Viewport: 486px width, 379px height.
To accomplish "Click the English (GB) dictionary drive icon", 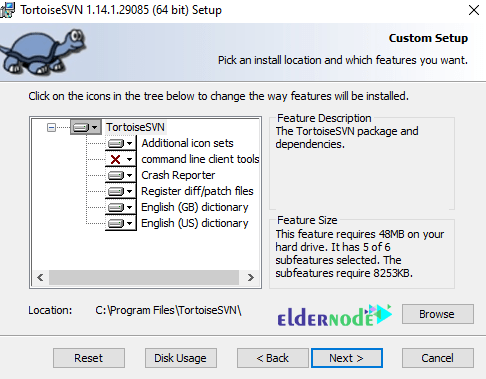I will pos(116,207).
